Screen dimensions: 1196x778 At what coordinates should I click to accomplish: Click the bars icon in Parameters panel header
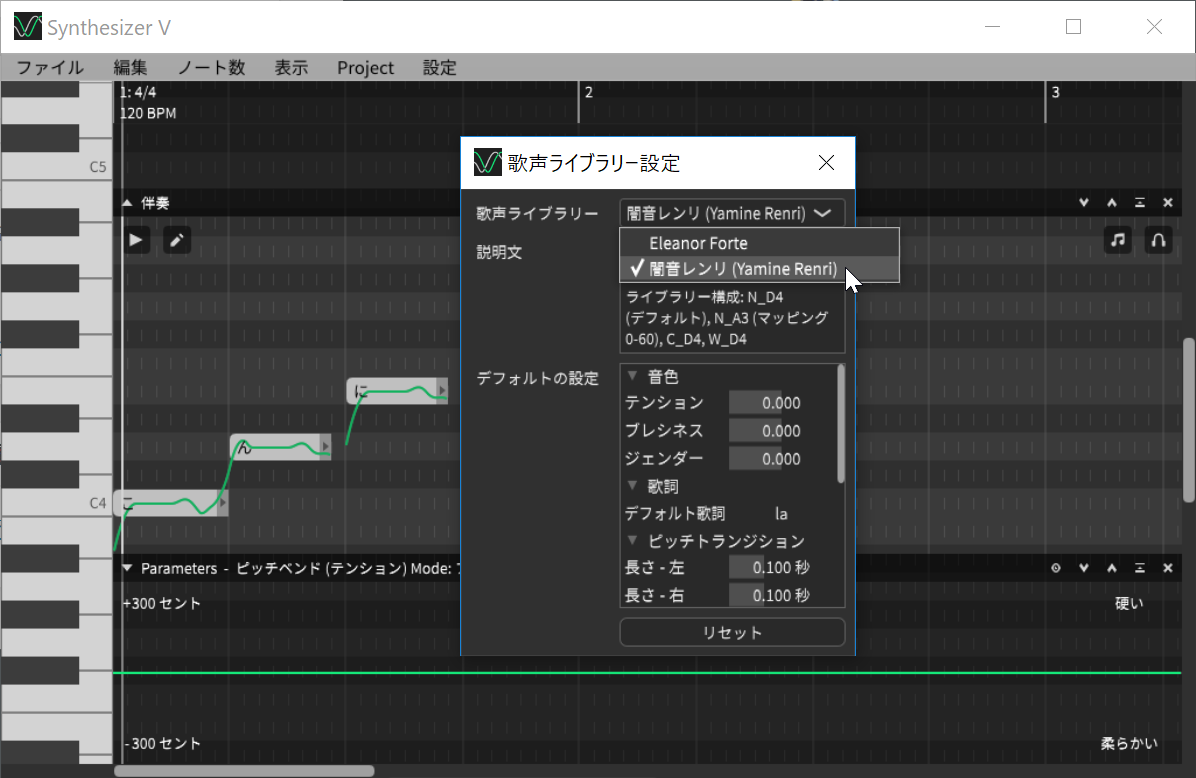(x=1140, y=568)
